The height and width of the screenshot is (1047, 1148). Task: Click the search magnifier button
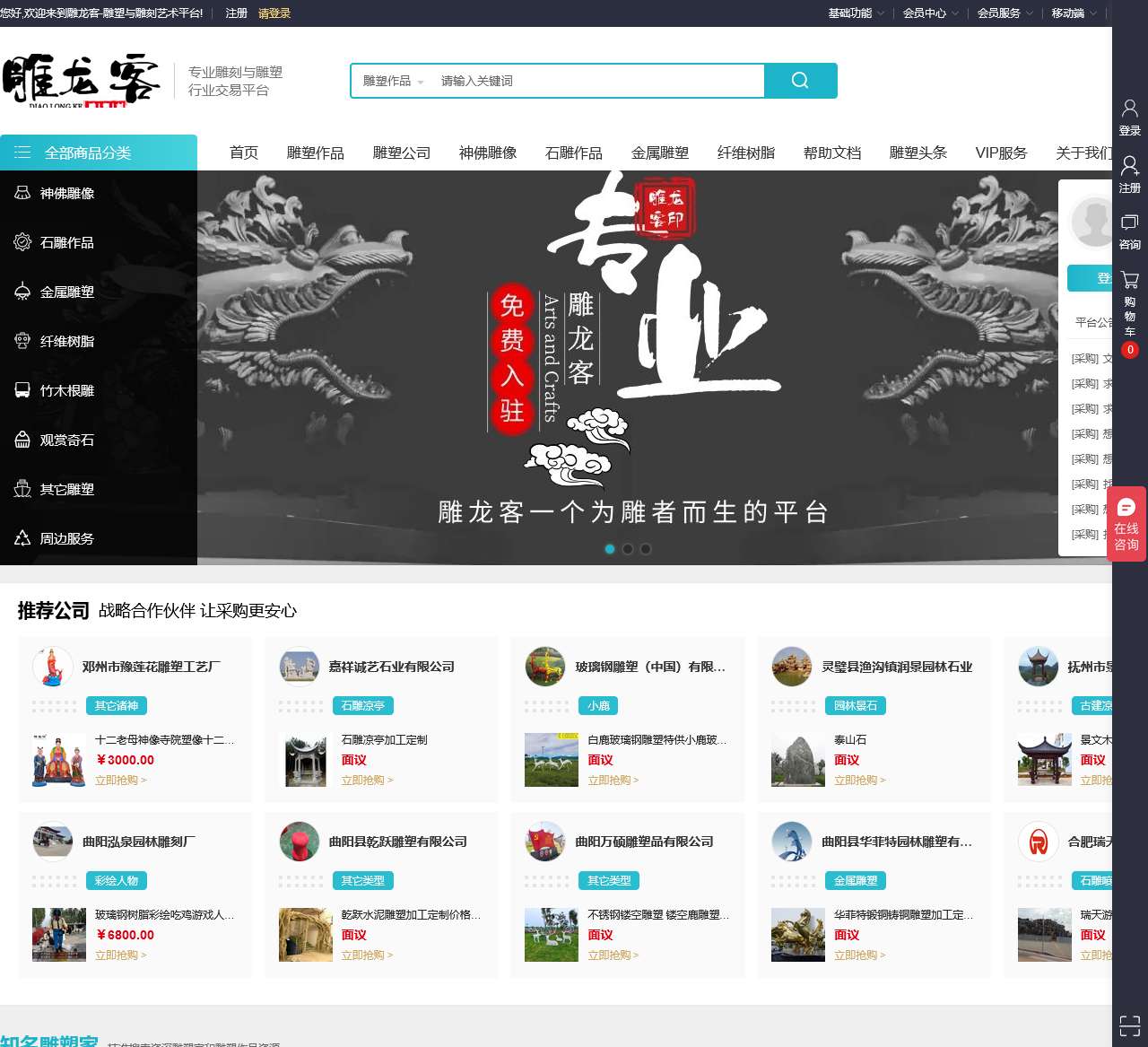click(x=800, y=81)
